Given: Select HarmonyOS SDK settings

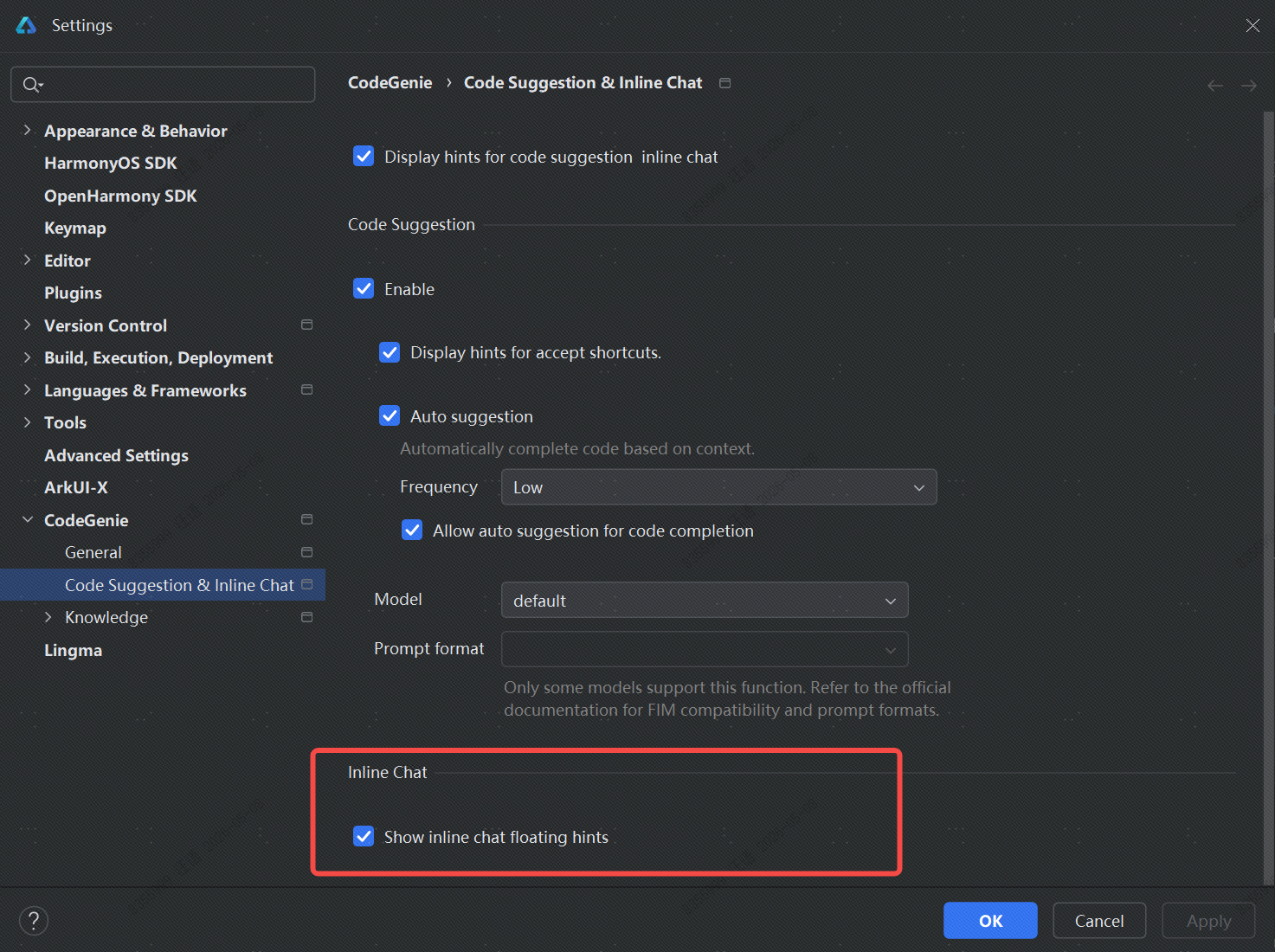Looking at the screenshot, I should click(x=111, y=163).
